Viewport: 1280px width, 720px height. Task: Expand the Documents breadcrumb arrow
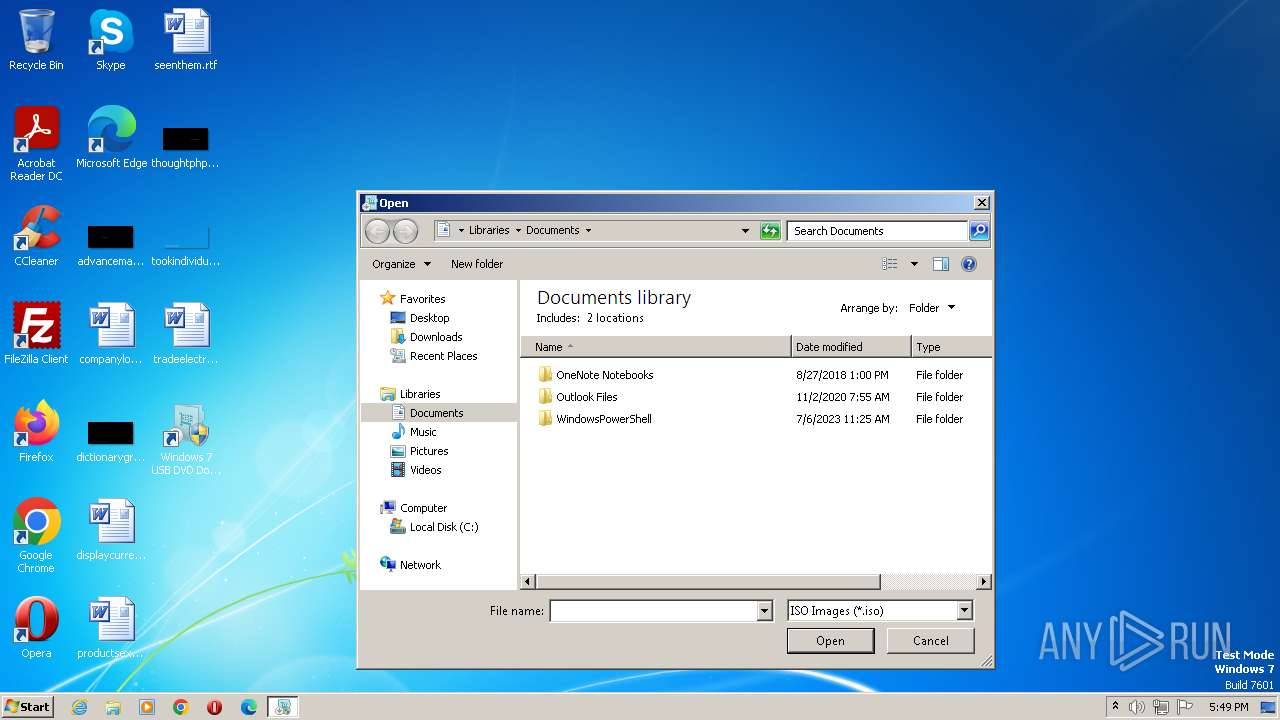click(588, 231)
